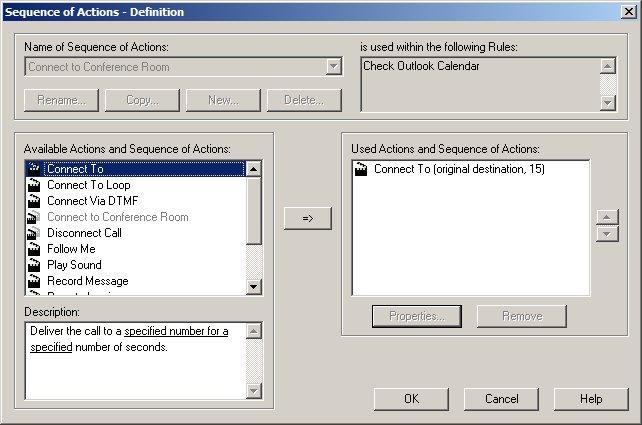Image resolution: width=642 pixels, height=425 pixels.
Task: Click available actions scrollbar thumb
Action: coord(253,210)
